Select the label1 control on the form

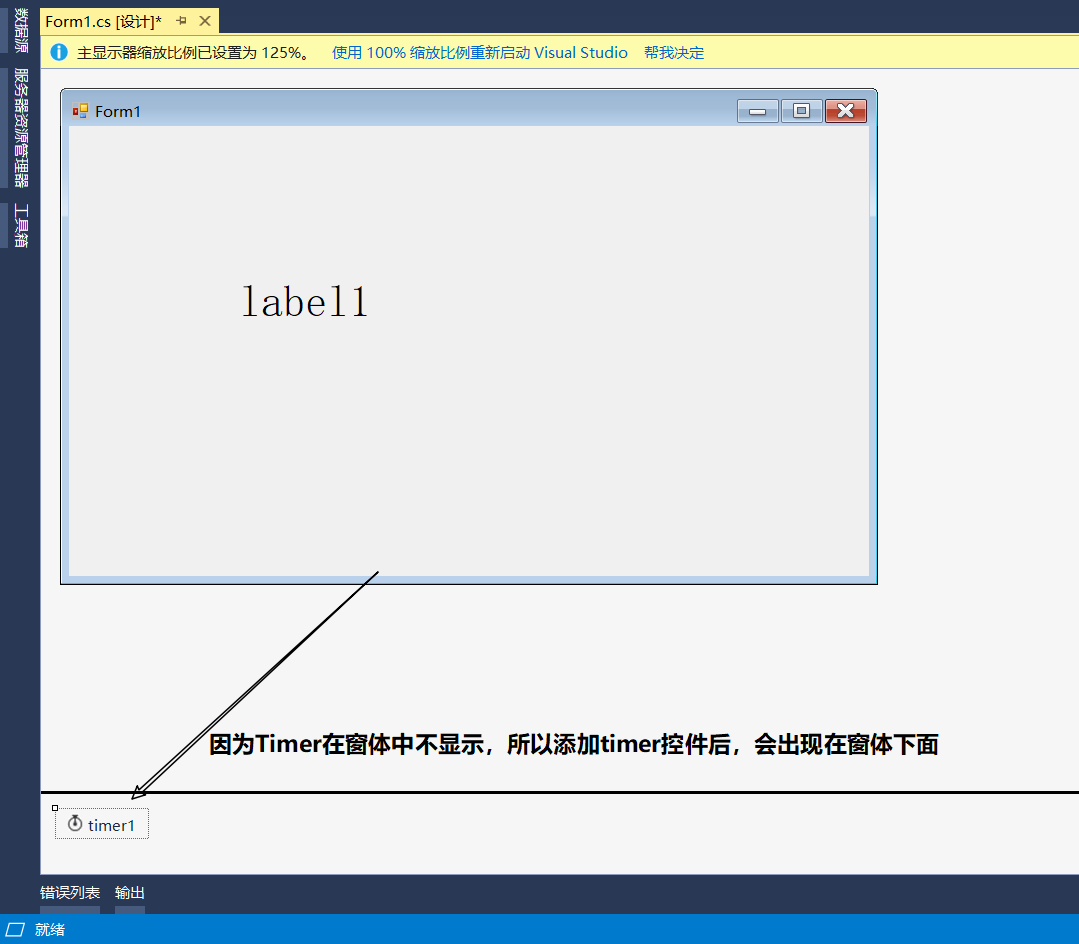tap(305, 301)
